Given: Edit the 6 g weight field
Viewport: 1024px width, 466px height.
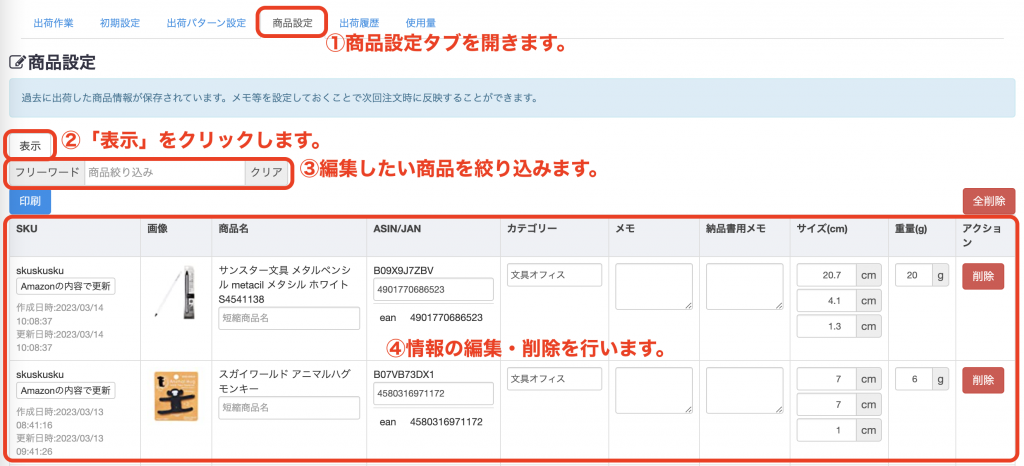Looking at the screenshot, I should (x=913, y=379).
